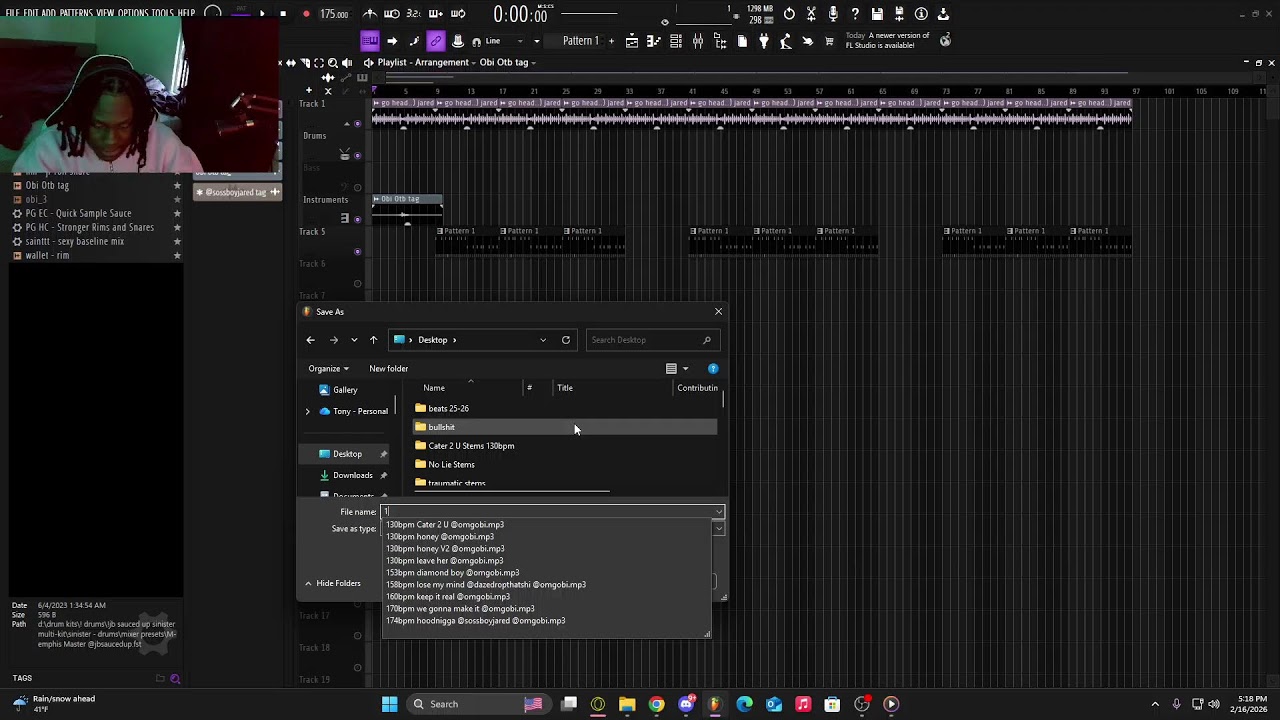Click Refresh button in Save As dialog
Image resolution: width=1280 pixels, height=720 pixels.
[x=566, y=340]
